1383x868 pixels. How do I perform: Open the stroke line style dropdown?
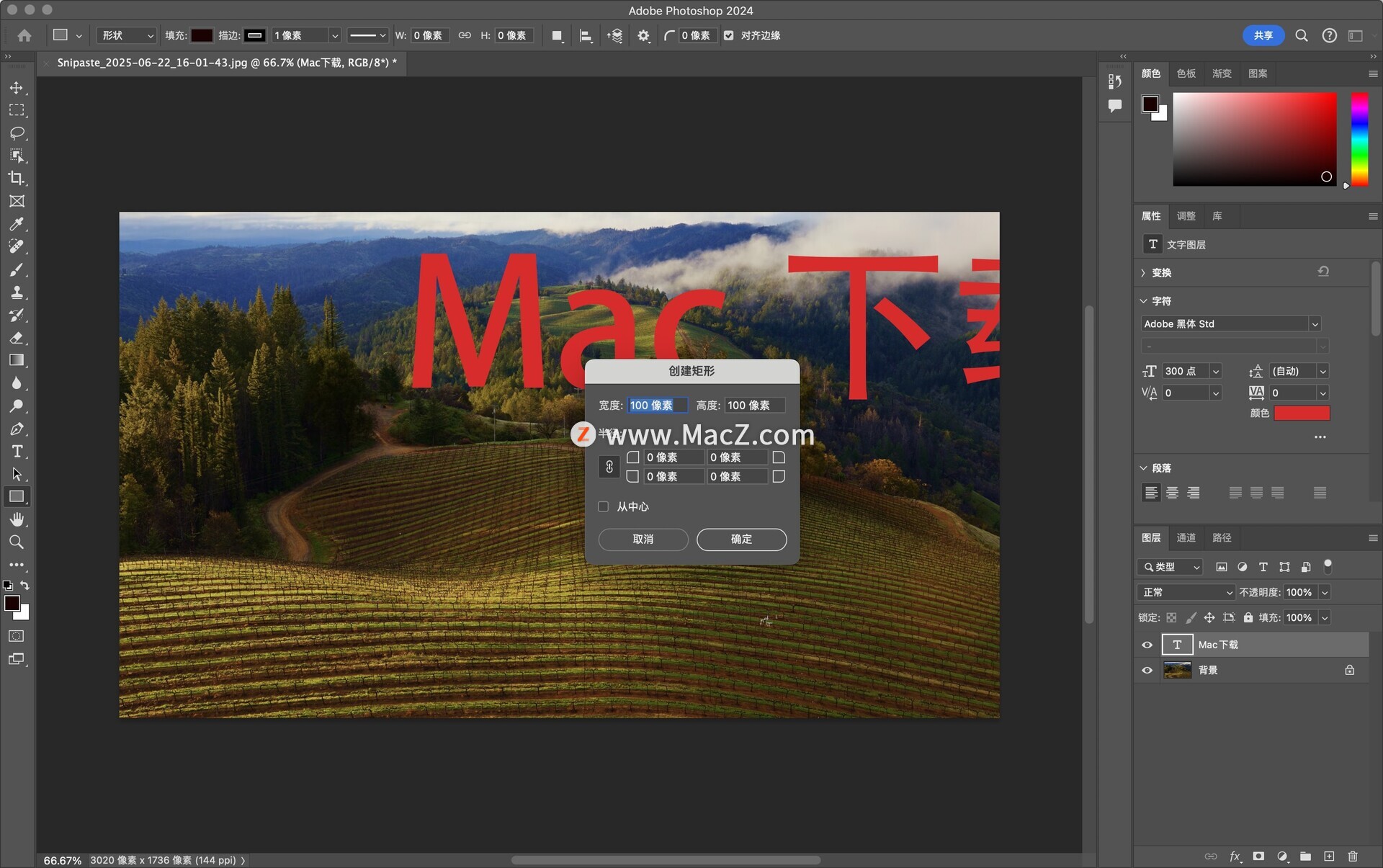click(367, 35)
